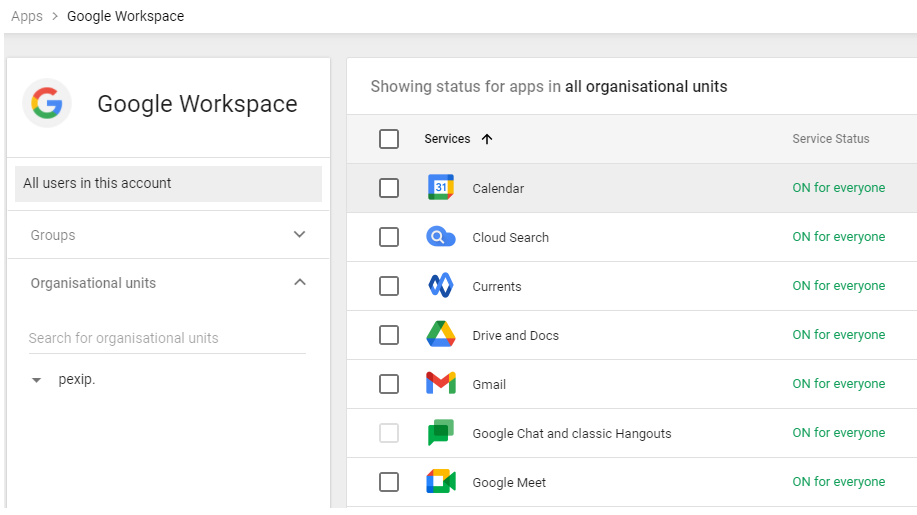Expand the Groups section chevron

pyautogui.click(x=299, y=235)
